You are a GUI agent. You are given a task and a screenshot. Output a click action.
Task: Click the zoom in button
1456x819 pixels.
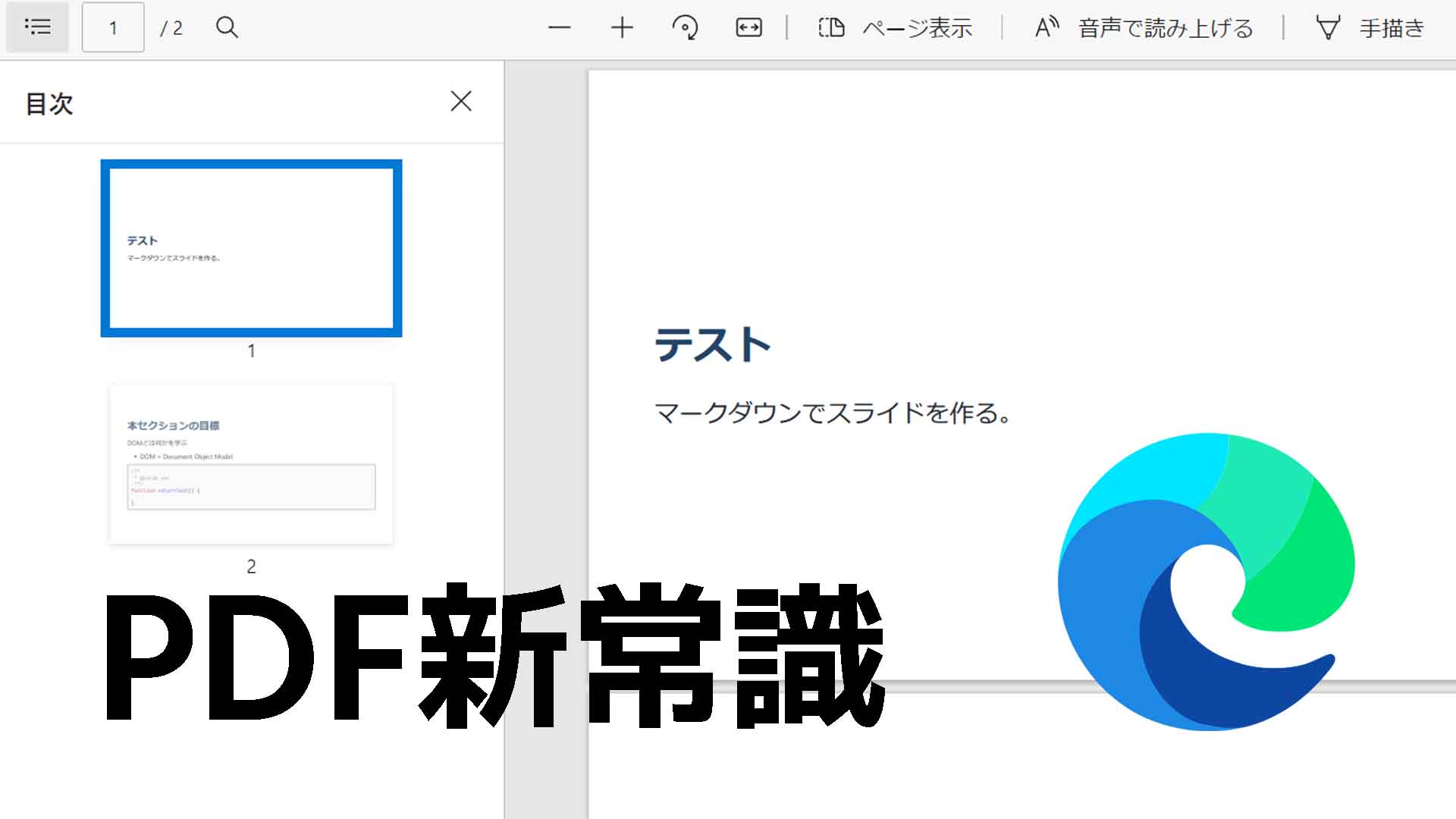pyautogui.click(x=620, y=28)
